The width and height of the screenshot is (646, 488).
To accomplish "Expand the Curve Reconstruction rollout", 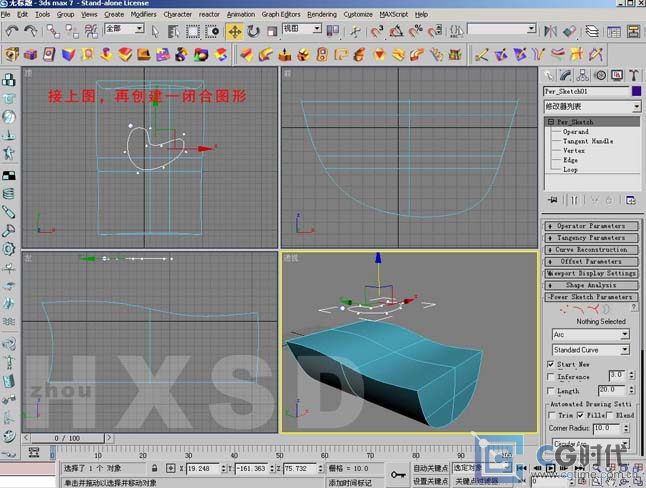I will pos(592,250).
